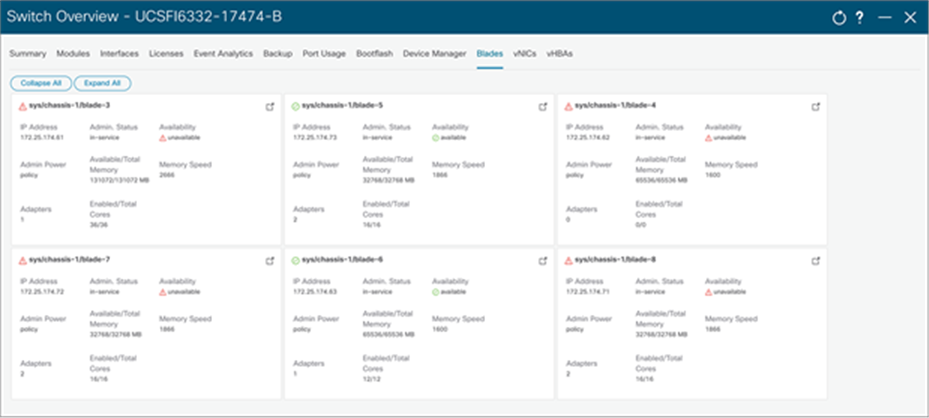
Task: Go to the Event Analytics tab
Action: [223, 54]
